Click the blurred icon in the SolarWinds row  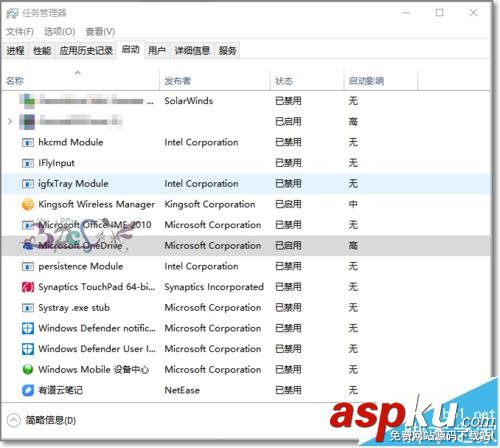tap(27, 101)
